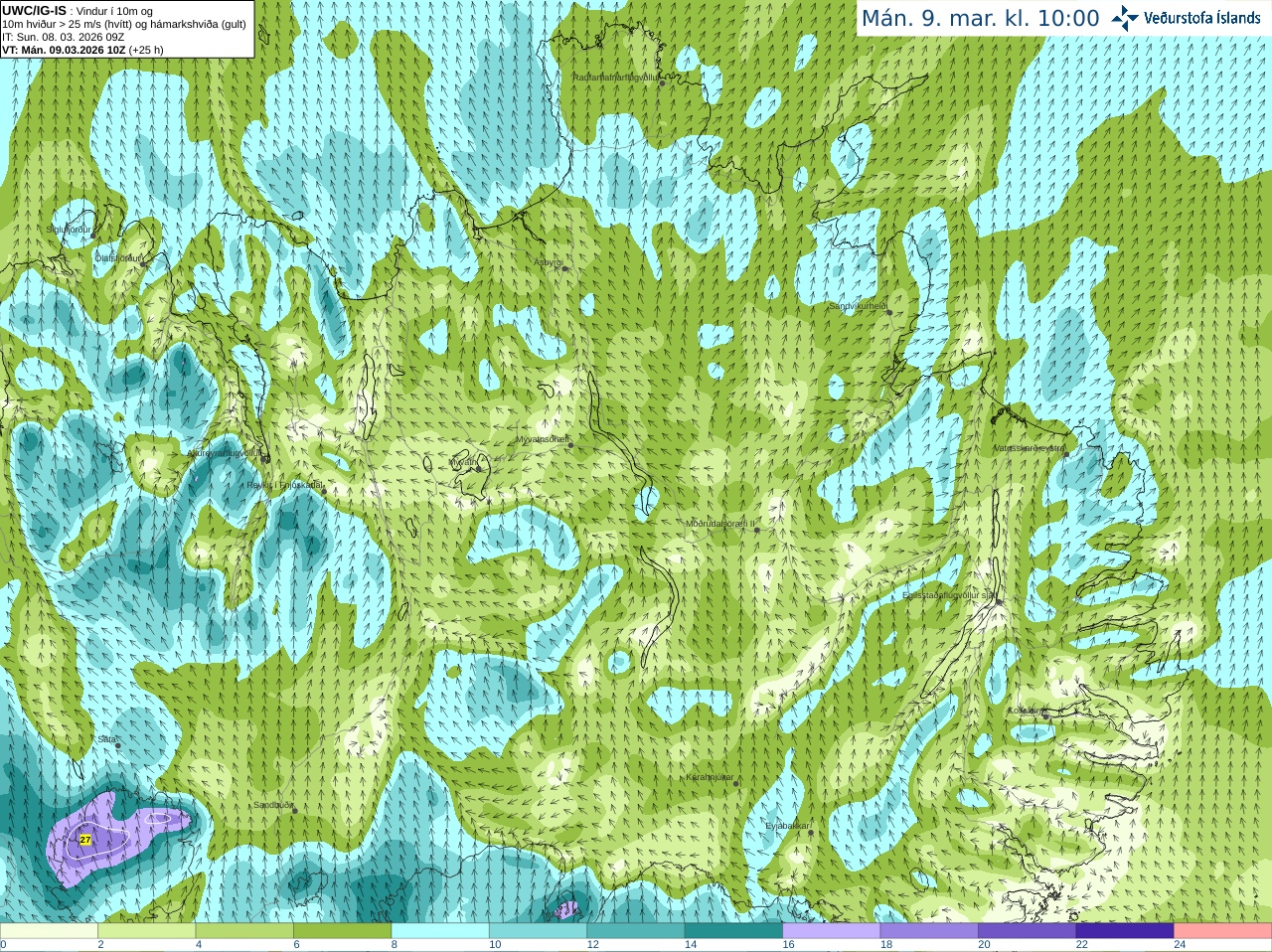Screen dimensions: 1272x952
Task: Pick the pale cyan 8–10 m/s legend swatch
Action: (440, 931)
